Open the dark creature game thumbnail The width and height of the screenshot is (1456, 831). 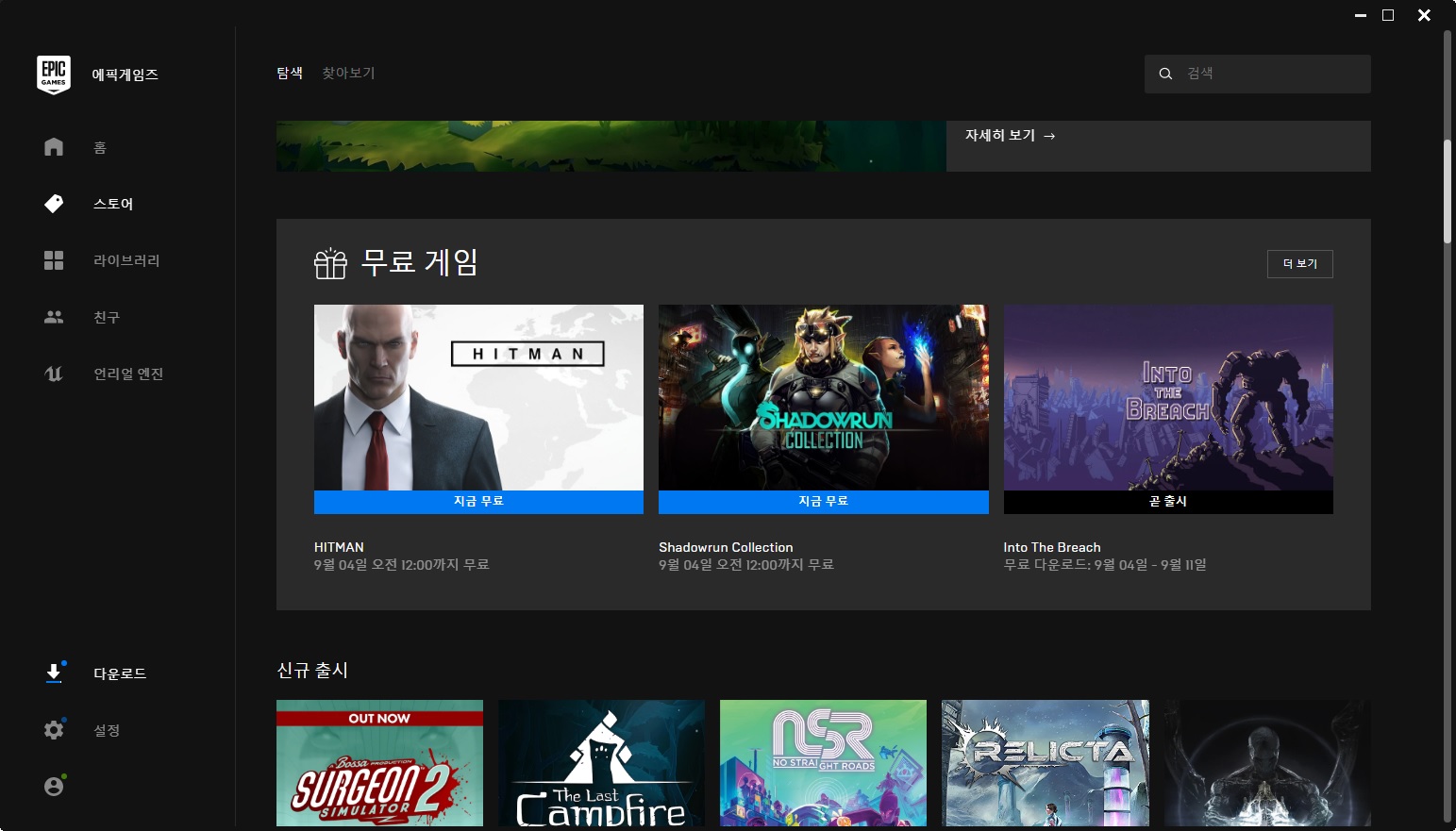(x=1267, y=763)
